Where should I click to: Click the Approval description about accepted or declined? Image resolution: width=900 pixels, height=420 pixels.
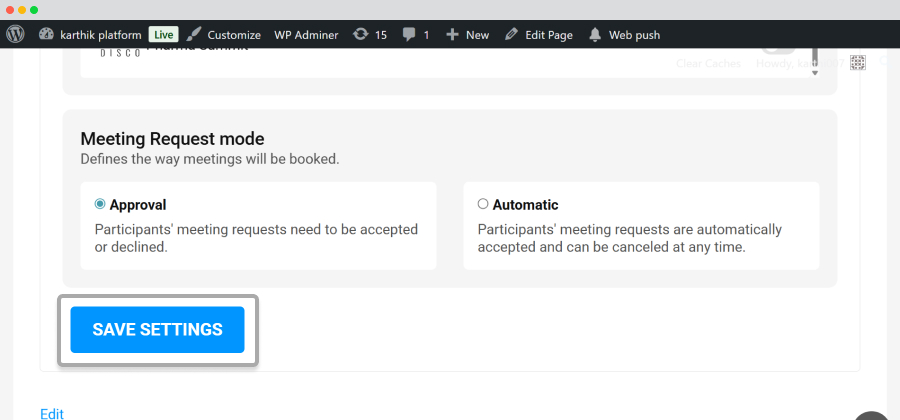coord(256,239)
